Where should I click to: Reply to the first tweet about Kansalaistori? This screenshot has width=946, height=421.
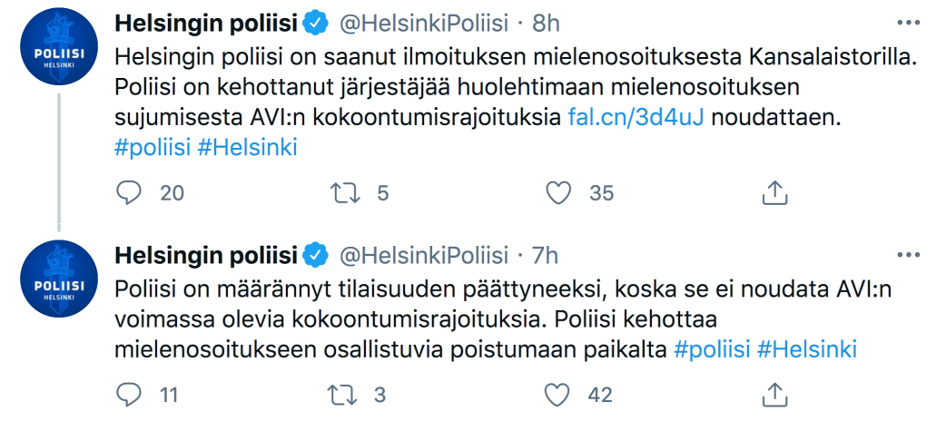click(x=131, y=193)
